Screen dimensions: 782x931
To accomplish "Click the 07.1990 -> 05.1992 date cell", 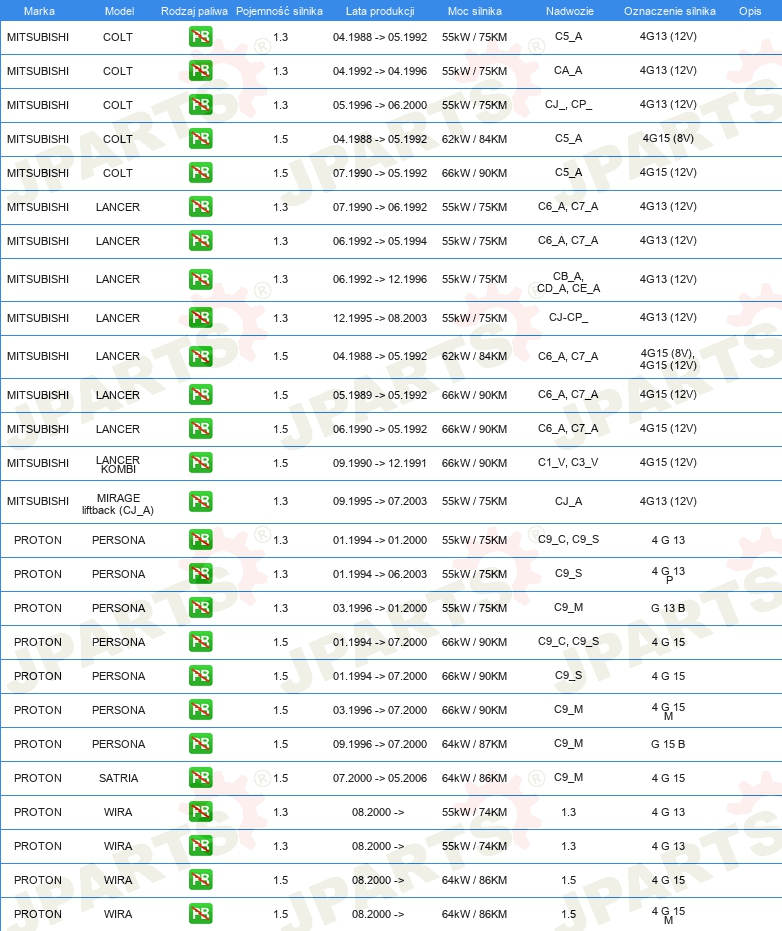I will point(380,173).
